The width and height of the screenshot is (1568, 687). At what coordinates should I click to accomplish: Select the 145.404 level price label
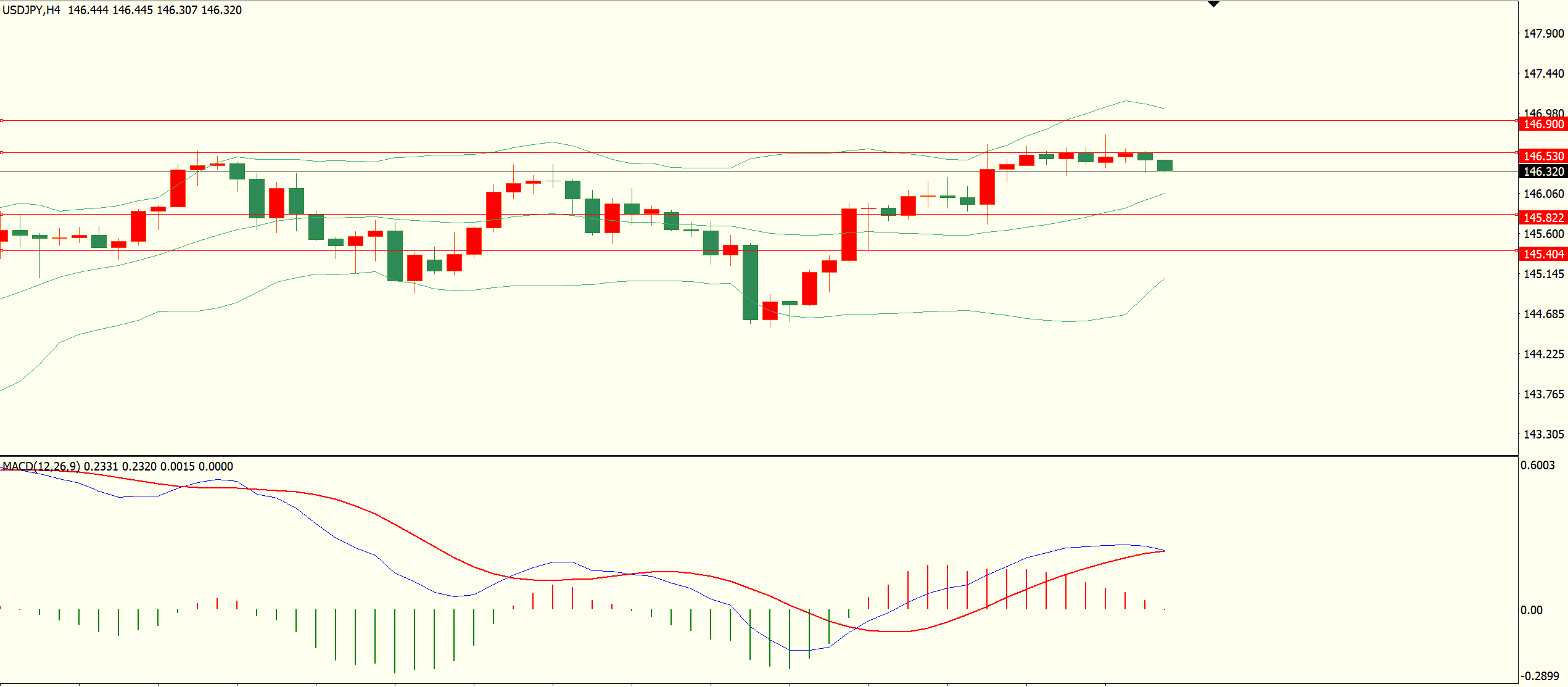click(x=1543, y=254)
